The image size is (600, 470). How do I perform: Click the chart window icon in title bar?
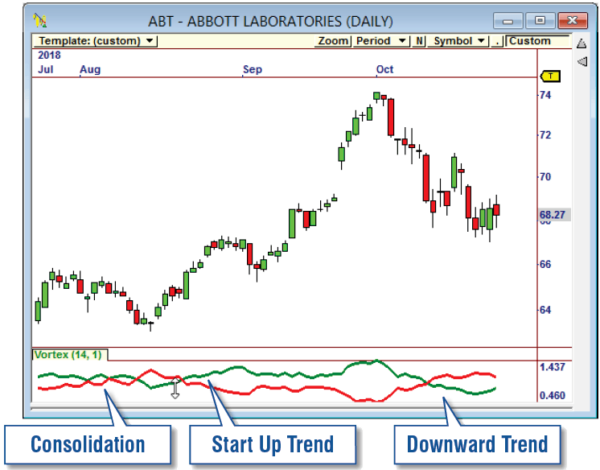click(40, 20)
